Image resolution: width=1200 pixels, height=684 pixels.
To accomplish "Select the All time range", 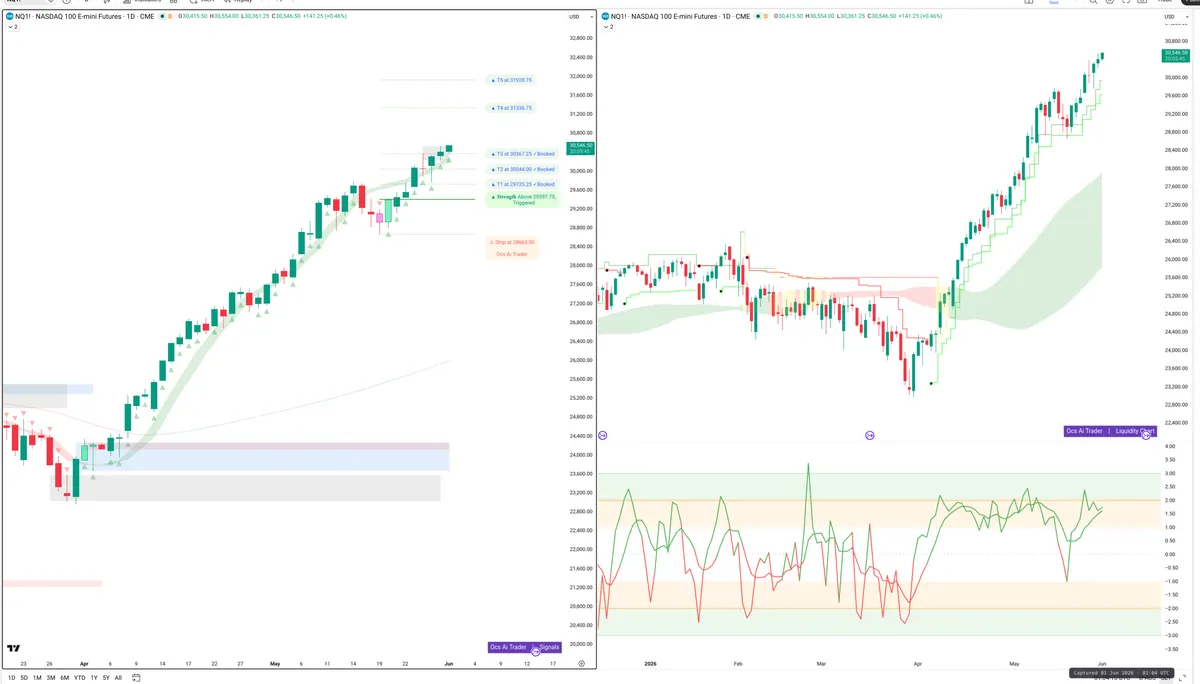I will [x=118, y=678].
